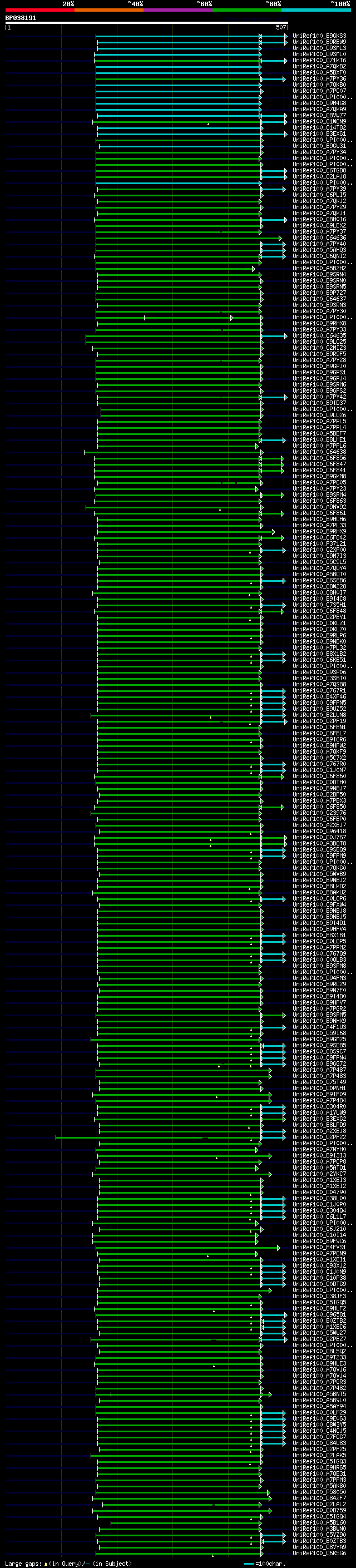Select hit label UniRef100_Q8VWZ7
Screen dimensions: 356x1568
coord(319,116)
